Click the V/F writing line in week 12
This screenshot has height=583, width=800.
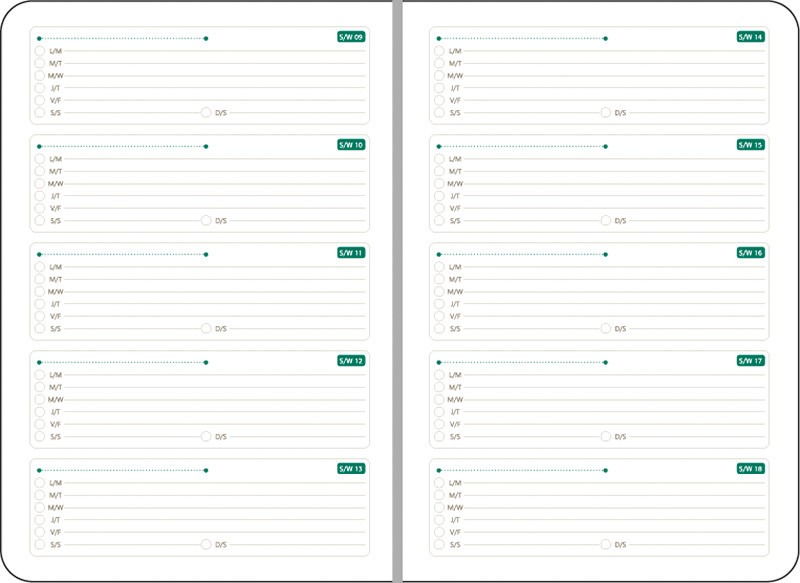click(215, 424)
